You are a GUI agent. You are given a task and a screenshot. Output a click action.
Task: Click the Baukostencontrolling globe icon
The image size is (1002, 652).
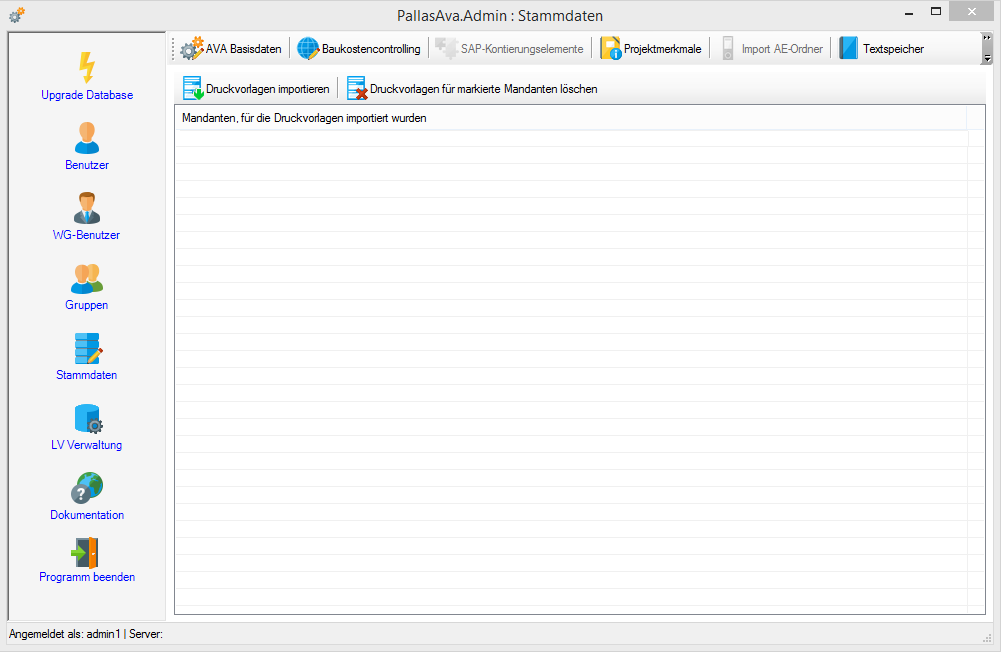[308, 49]
